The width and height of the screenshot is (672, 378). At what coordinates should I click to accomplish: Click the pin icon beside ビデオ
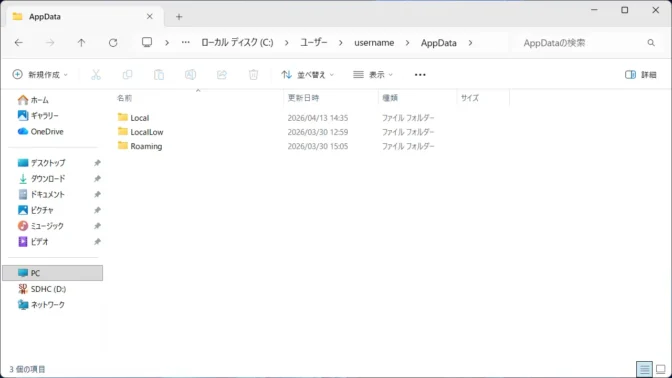click(97, 241)
